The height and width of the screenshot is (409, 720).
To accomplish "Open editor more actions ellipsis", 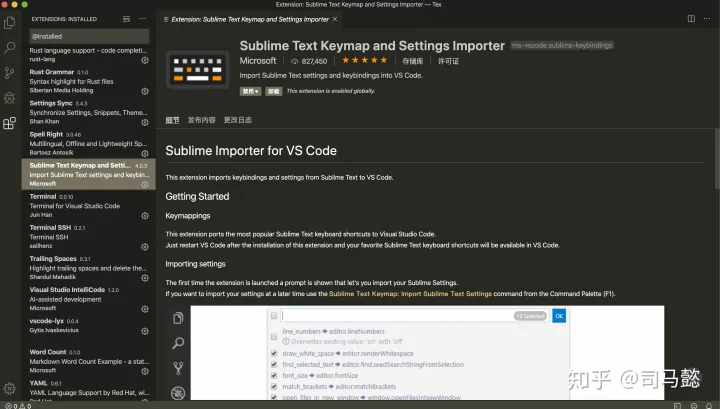I will click(707, 19).
